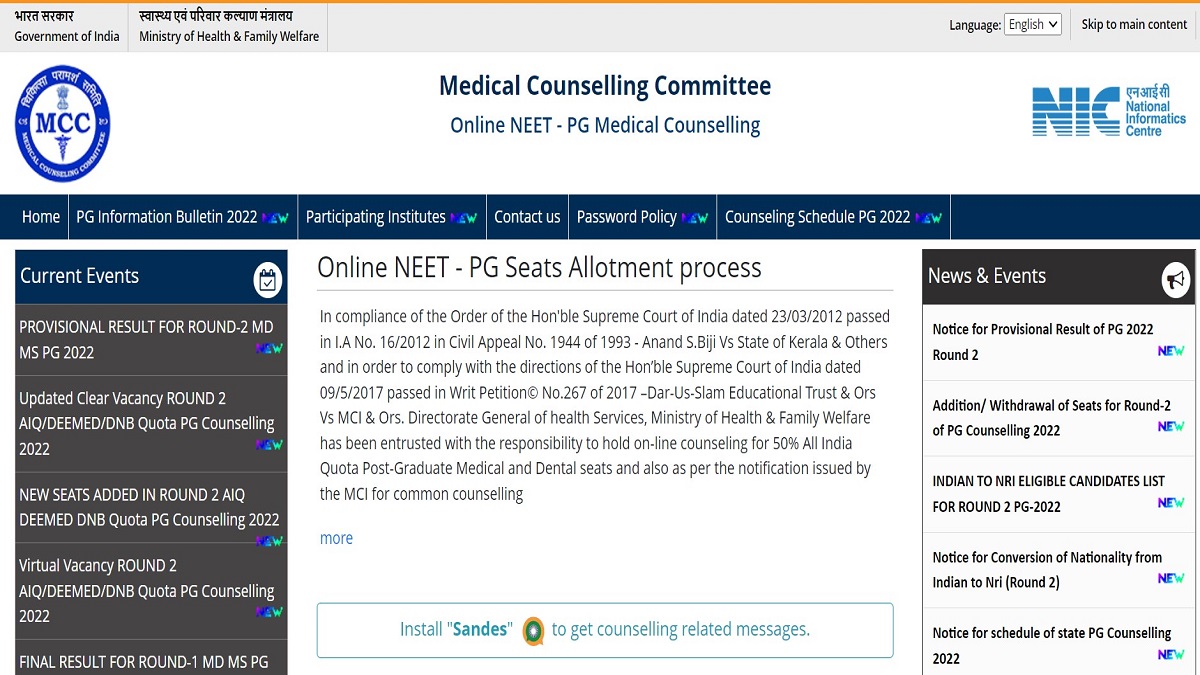The width and height of the screenshot is (1200, 675).
Task: Click NEW badge next to Provisional Result notice
Action: (x=1171, y=351)
